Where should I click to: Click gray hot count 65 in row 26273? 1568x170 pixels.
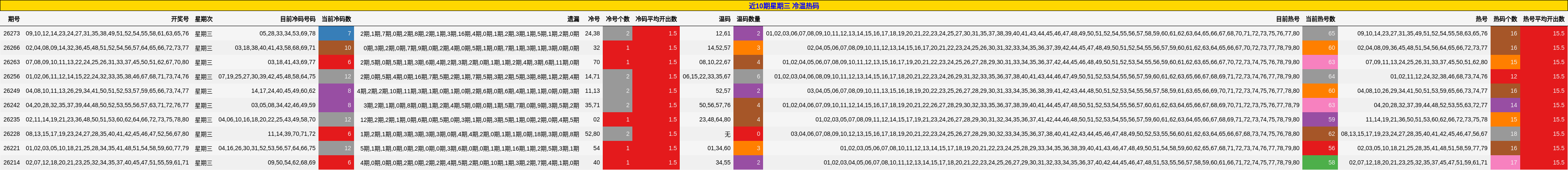(1320, 33)
